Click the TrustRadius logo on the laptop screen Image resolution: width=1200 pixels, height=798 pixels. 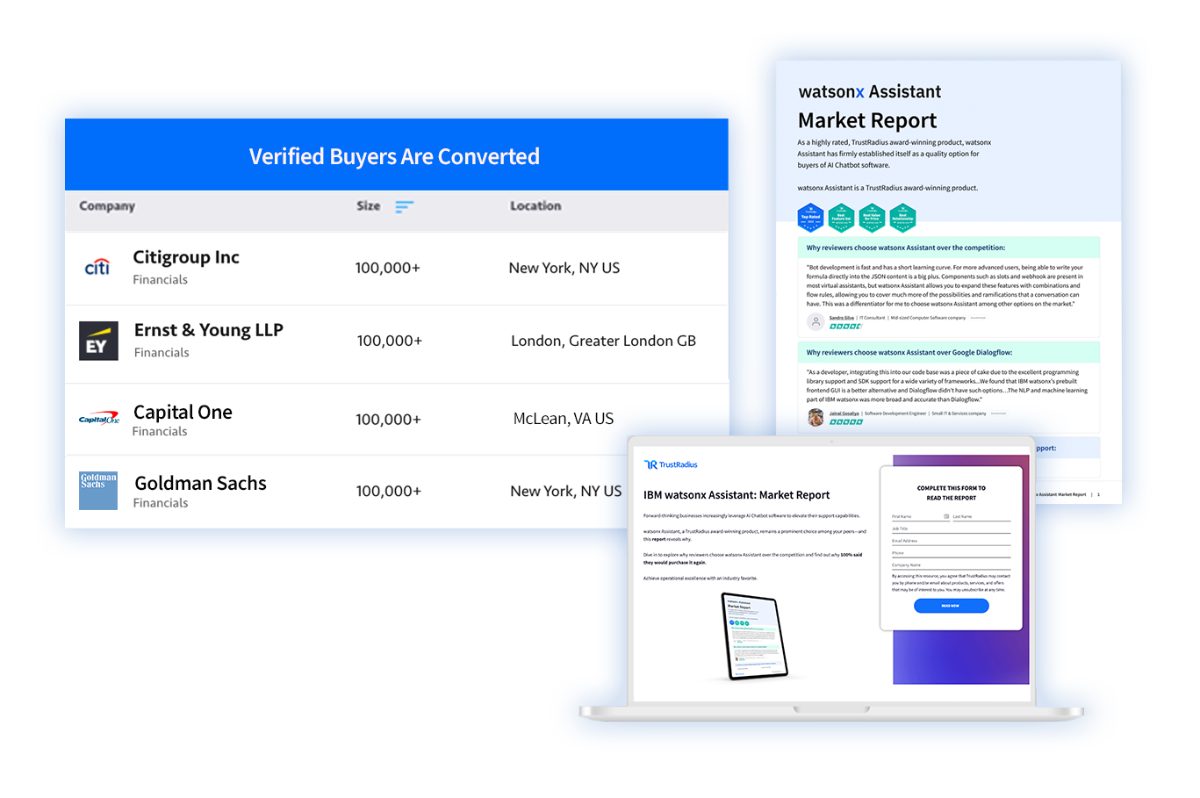(x=669, y=464)
